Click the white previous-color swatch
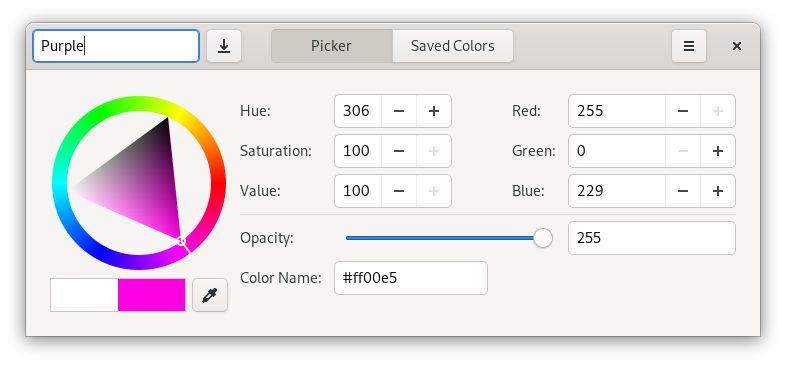The width and height of the screenshot is (786, 365). (x=84, y=295)
